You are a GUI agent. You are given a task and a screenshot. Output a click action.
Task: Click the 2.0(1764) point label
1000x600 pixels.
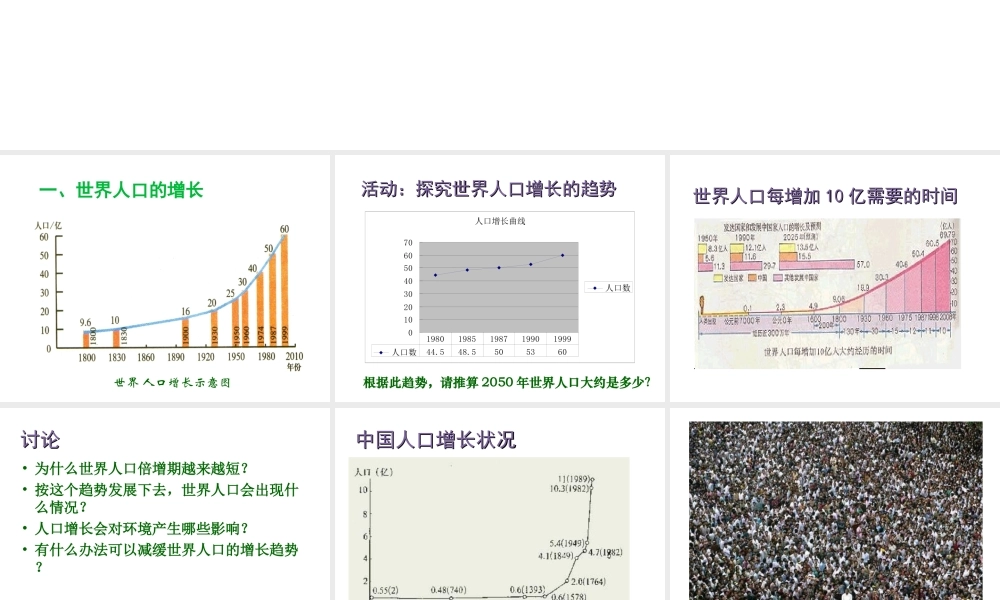click(x=588, y=582)
